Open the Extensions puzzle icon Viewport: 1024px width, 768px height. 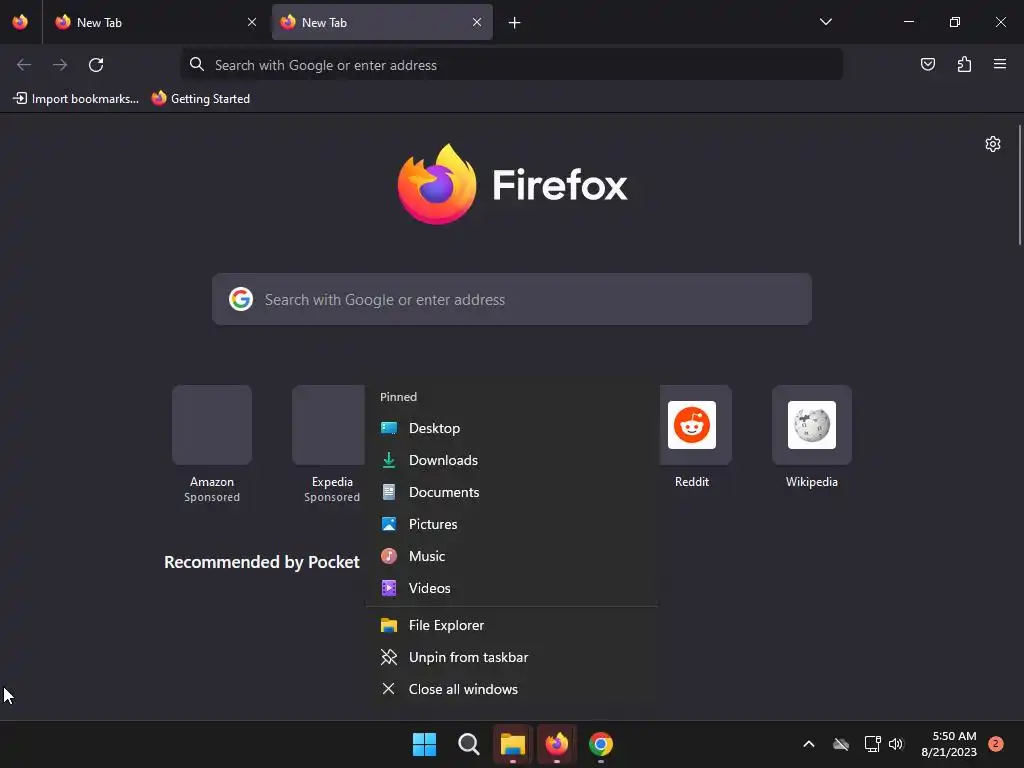tap(964, 64)
